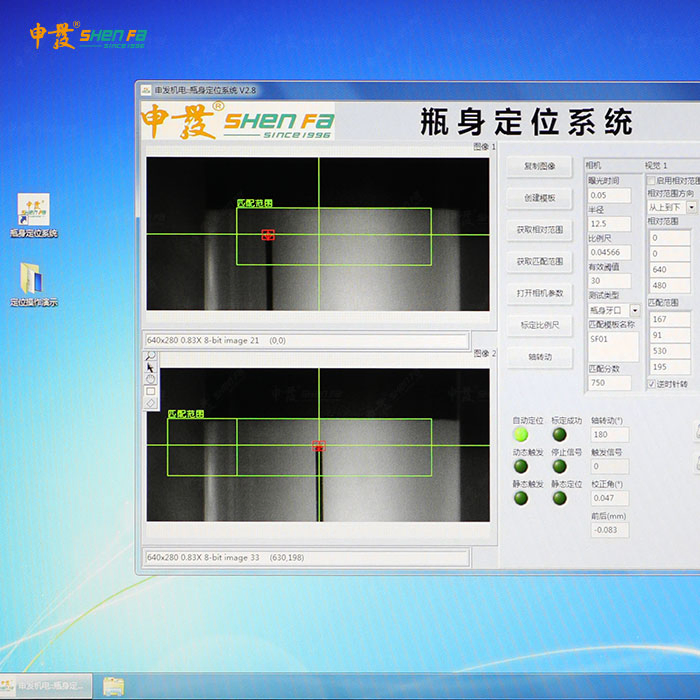
Task: Open the 定位操作演示 desktop folder
Action: point(34,284)
